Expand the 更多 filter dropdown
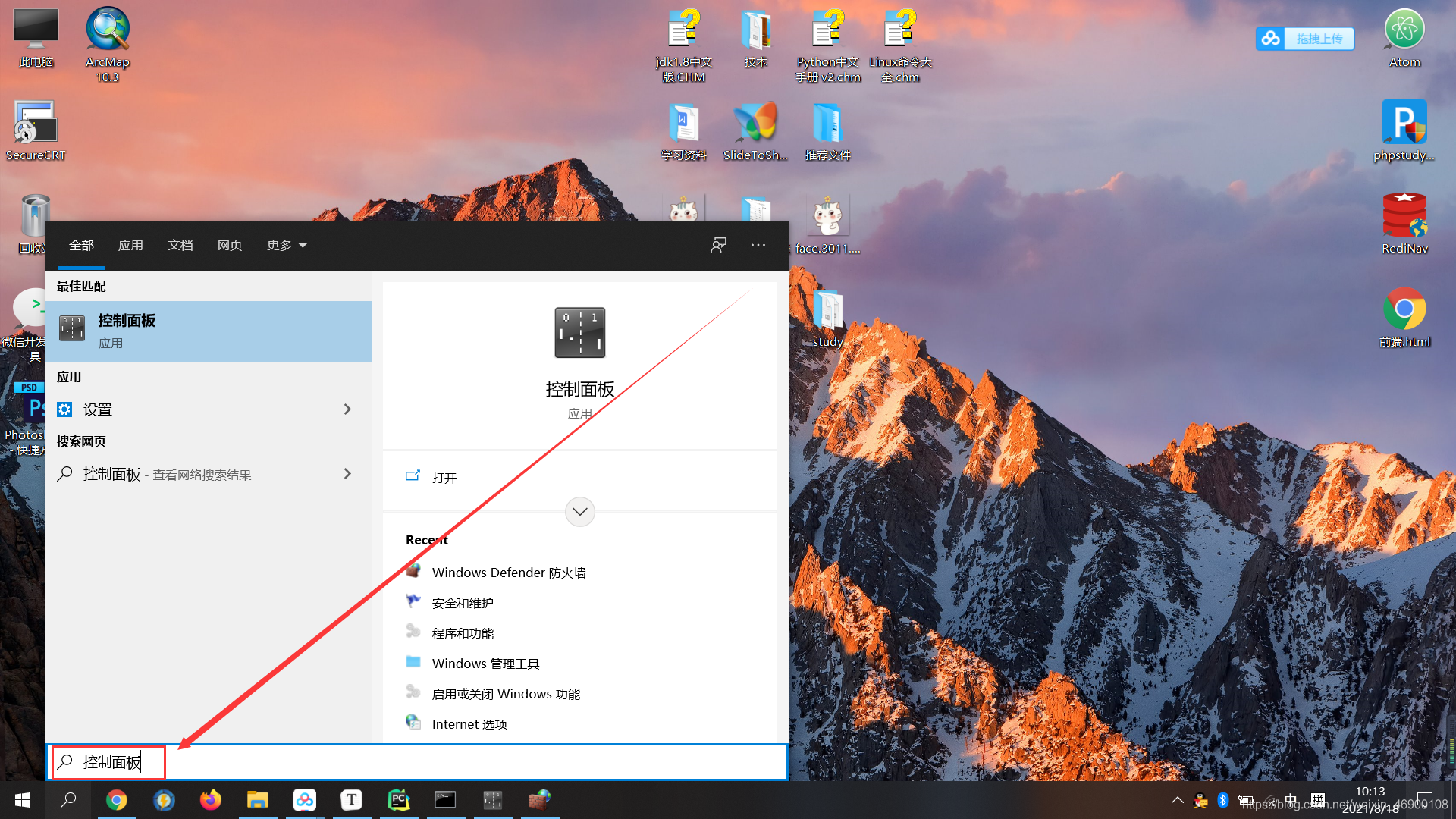1456x819 pixels. tap(287, 245)
